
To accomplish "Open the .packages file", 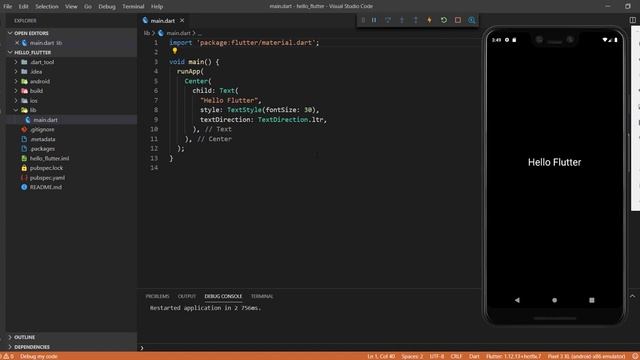I will click(x=42, y=149).
